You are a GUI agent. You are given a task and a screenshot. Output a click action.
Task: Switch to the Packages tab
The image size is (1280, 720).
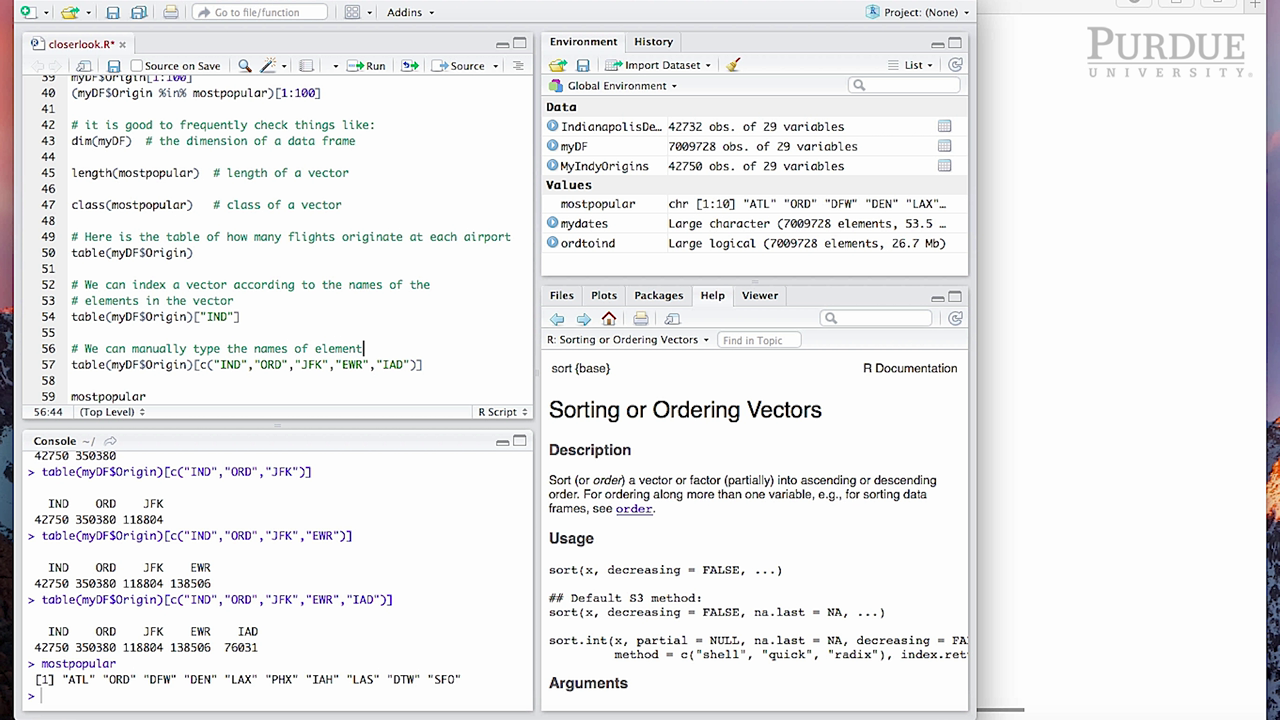[659, 296]
